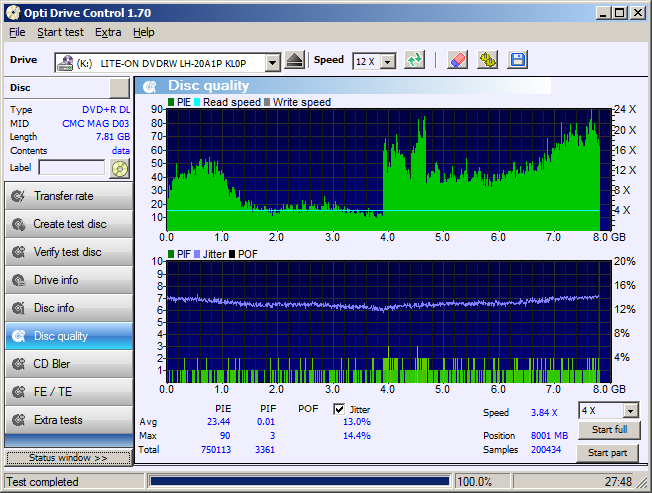Click the eraser disc erase icon
This screenshot has height=493, width=652.
457,60
